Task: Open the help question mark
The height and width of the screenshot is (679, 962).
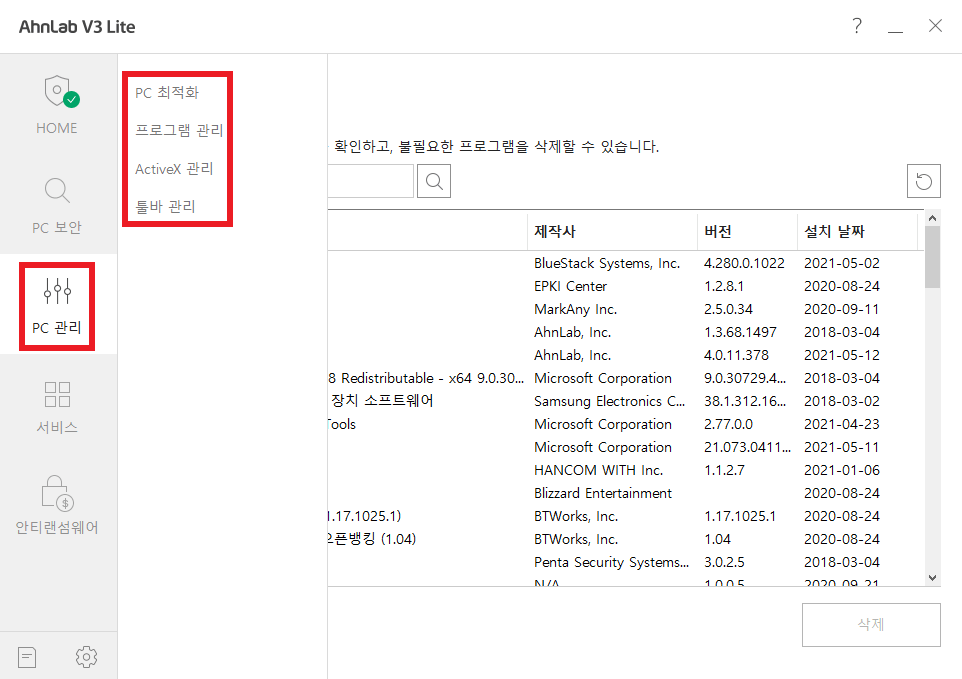Action: 857,26
